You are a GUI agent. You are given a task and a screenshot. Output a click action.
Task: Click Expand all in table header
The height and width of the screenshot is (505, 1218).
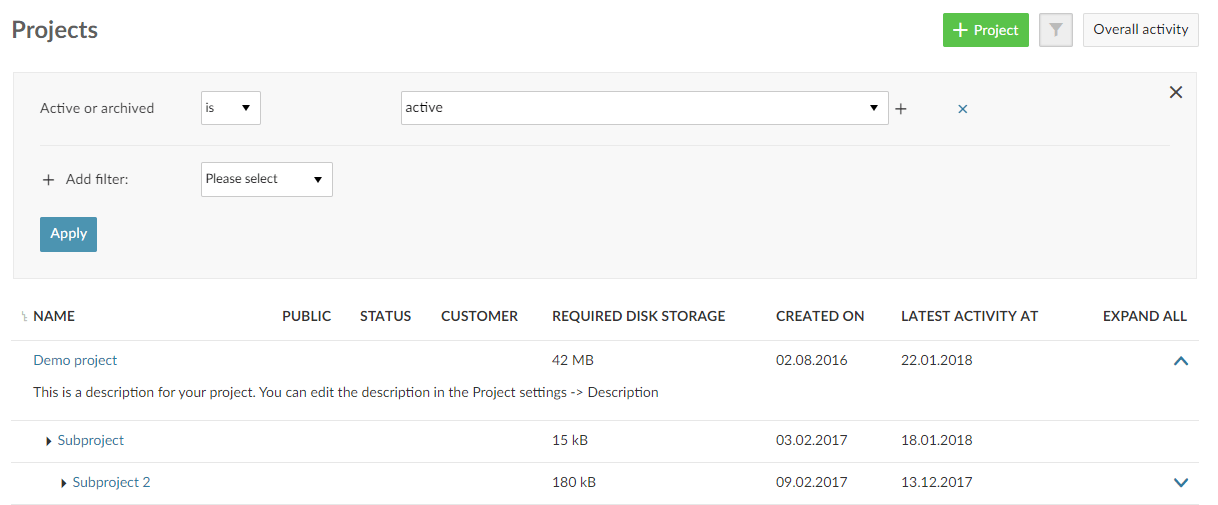click(1144, 316)
